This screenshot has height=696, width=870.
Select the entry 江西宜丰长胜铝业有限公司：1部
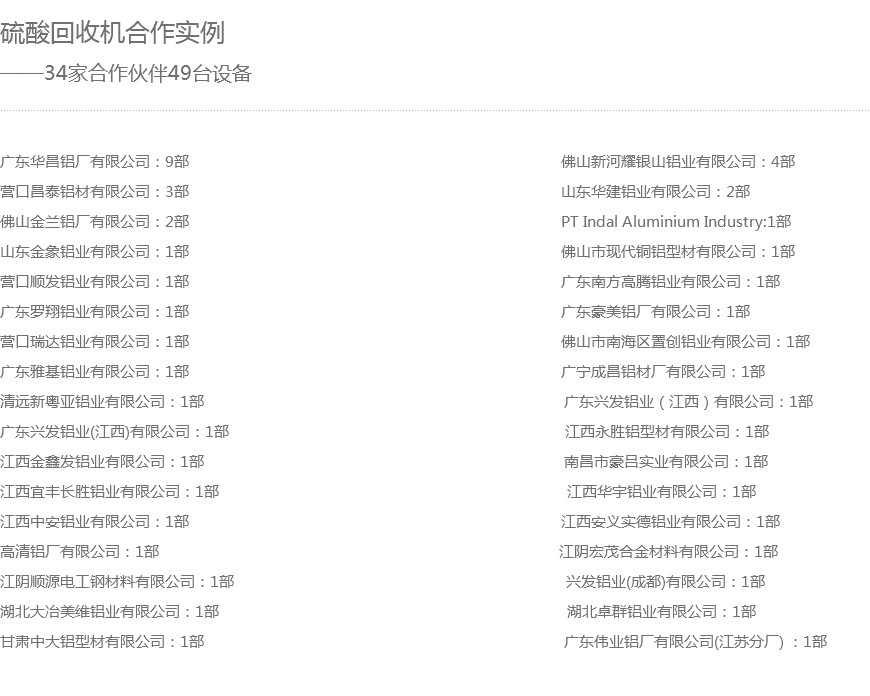(110, 491)
